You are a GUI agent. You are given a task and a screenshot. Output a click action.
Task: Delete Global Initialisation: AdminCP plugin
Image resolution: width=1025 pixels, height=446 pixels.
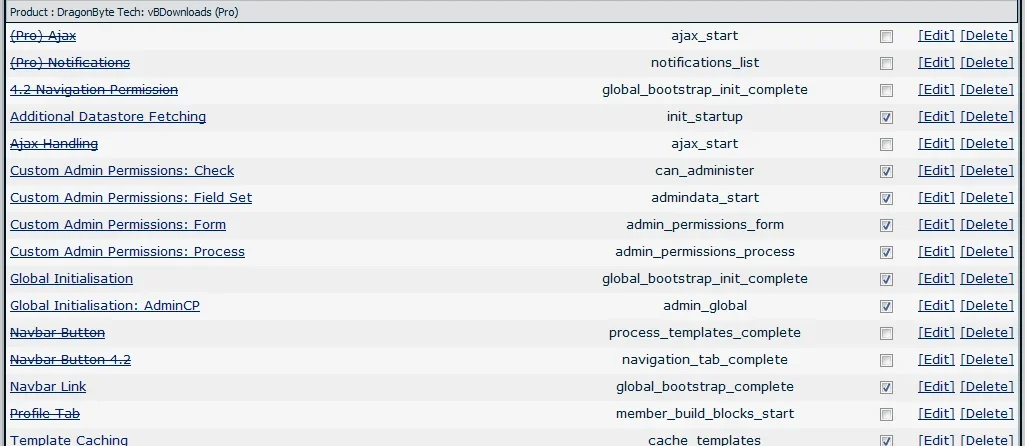(x=987, y=305)
